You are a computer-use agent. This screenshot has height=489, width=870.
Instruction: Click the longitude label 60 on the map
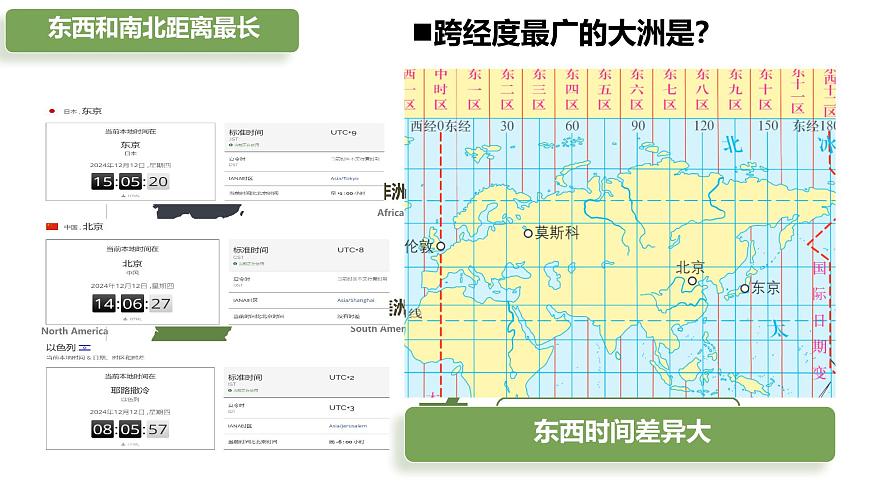pos(572,127)
